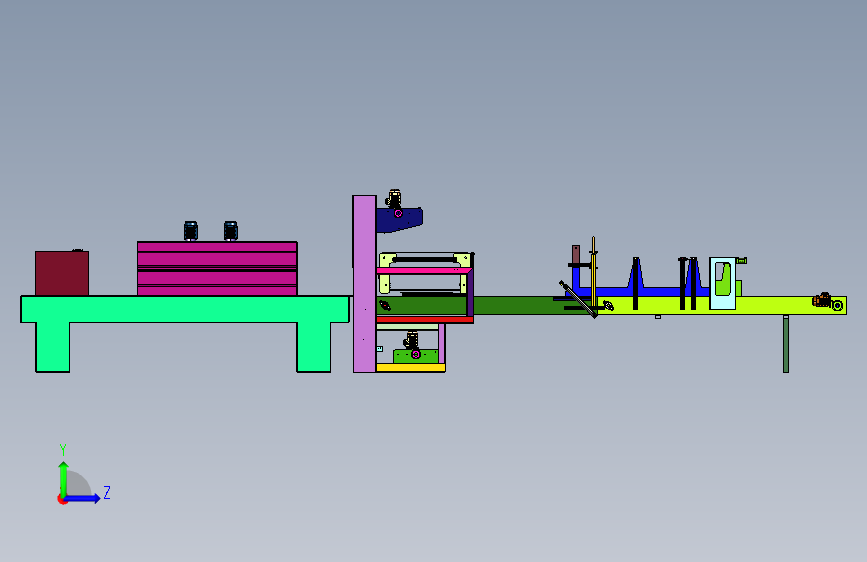This screenshot has width=867, height=562.
Task: Select the tall purple vertical column
Action: coord(364,284)
